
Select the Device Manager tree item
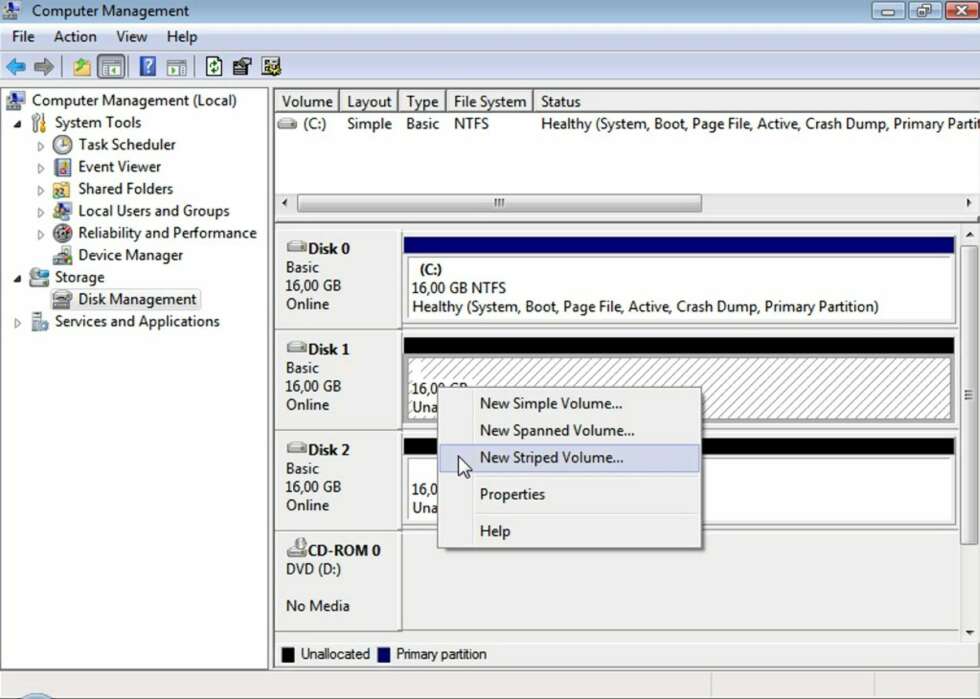131,255
